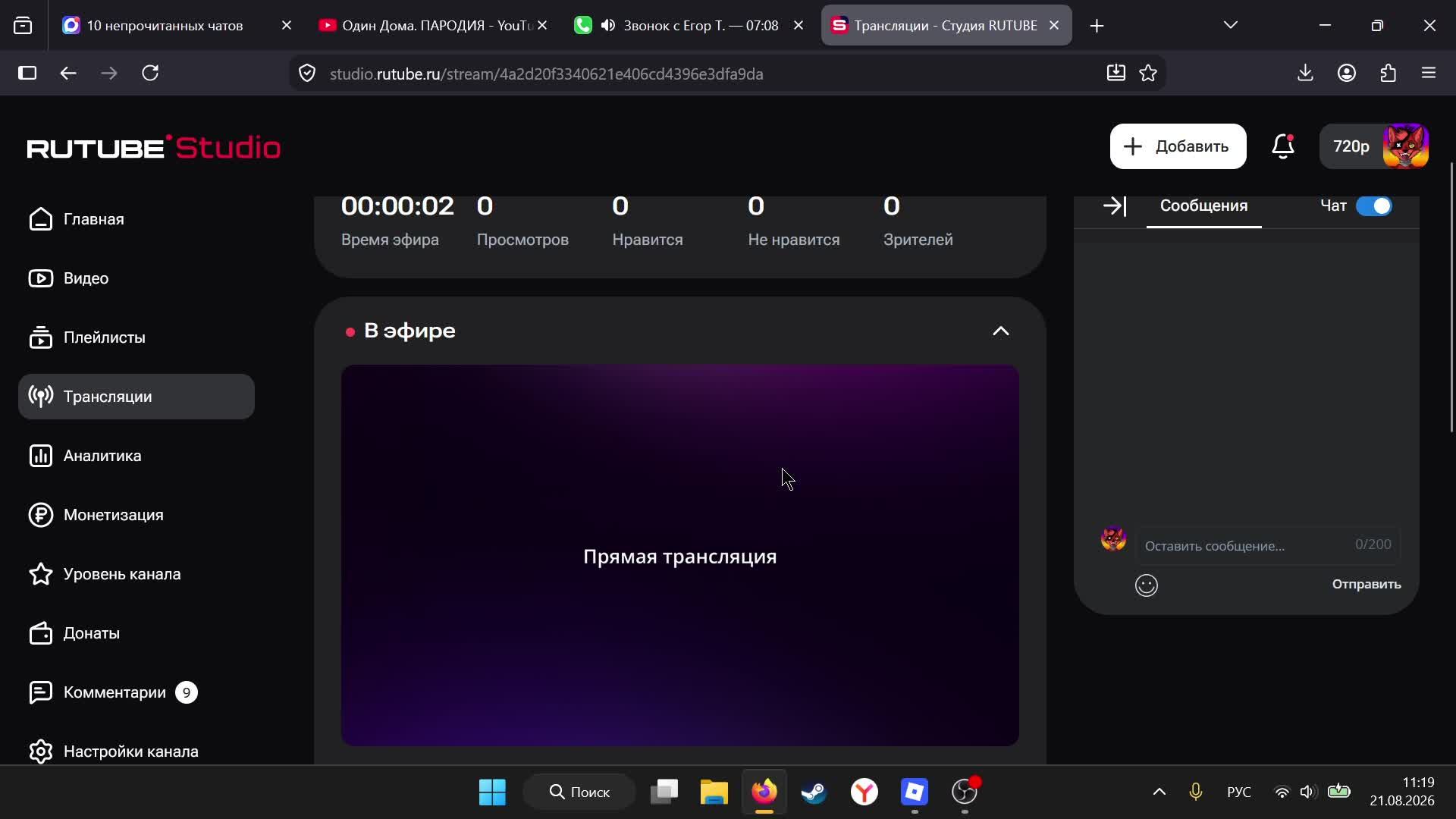Viewport: 1456px width, 819px height.
Task: Switch to the Сообщения tab
Action: 1203,206
